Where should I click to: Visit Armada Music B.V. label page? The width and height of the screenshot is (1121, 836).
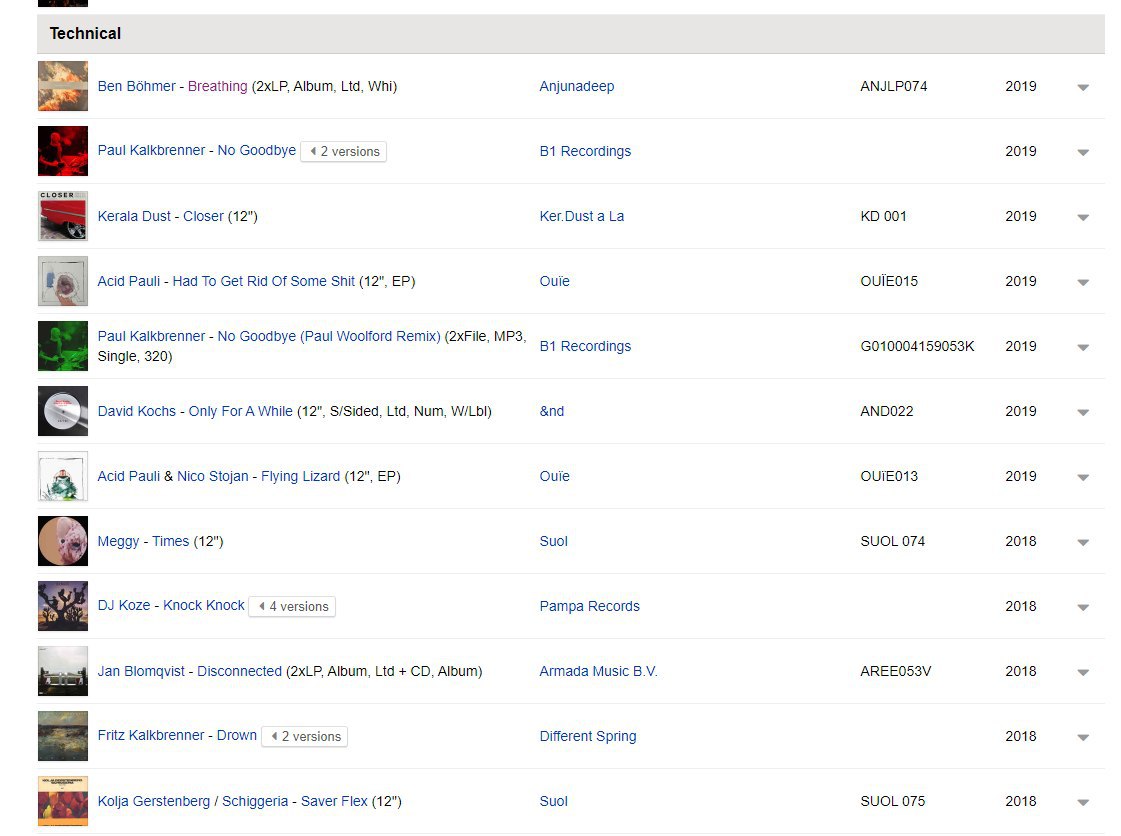tap(598, 672)
